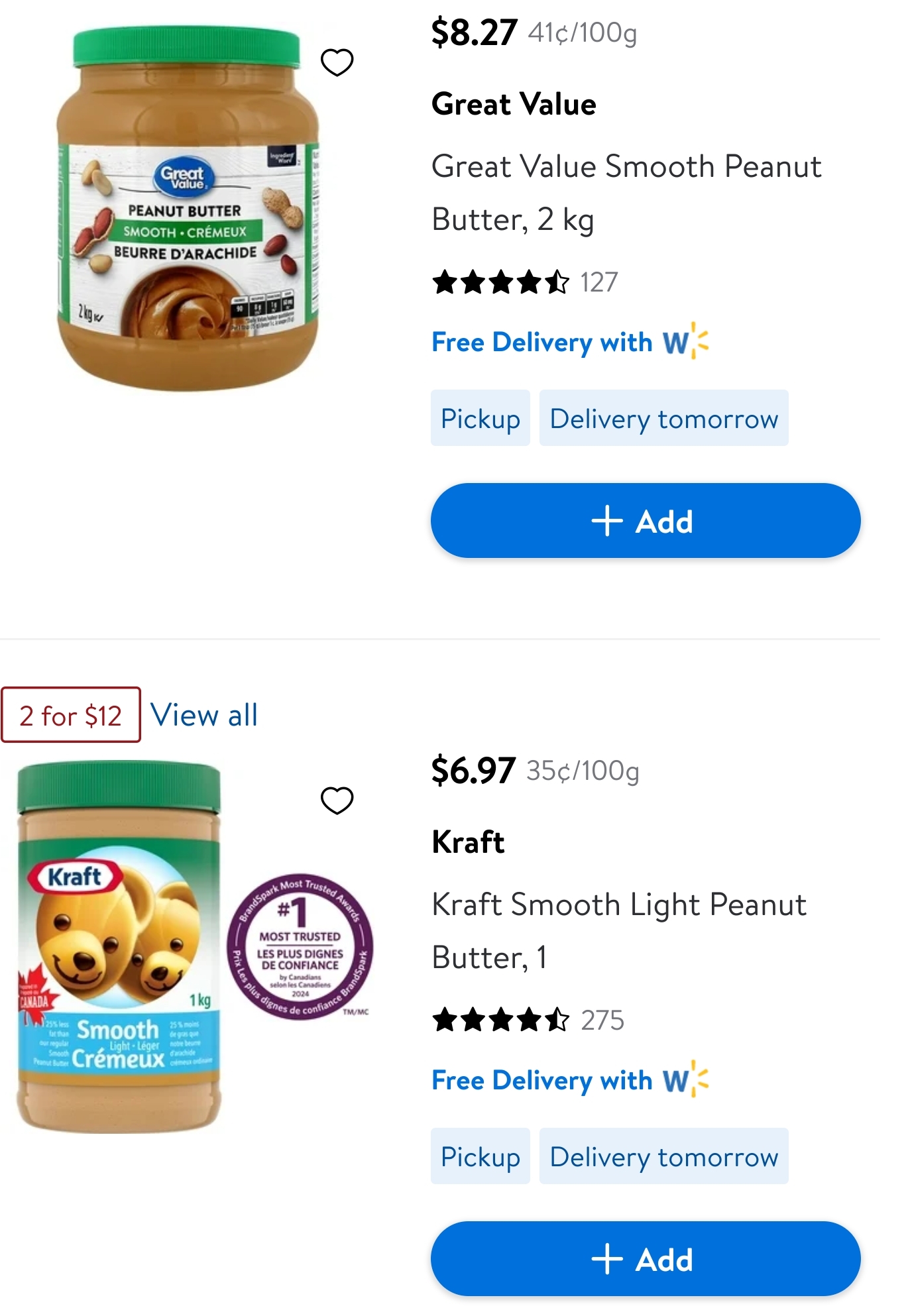Image resolution: width=908 pixels, height=1316 pixels.
Task: Select Delivery tomorrow tag under Great Value
Action: tap(663, 419)
